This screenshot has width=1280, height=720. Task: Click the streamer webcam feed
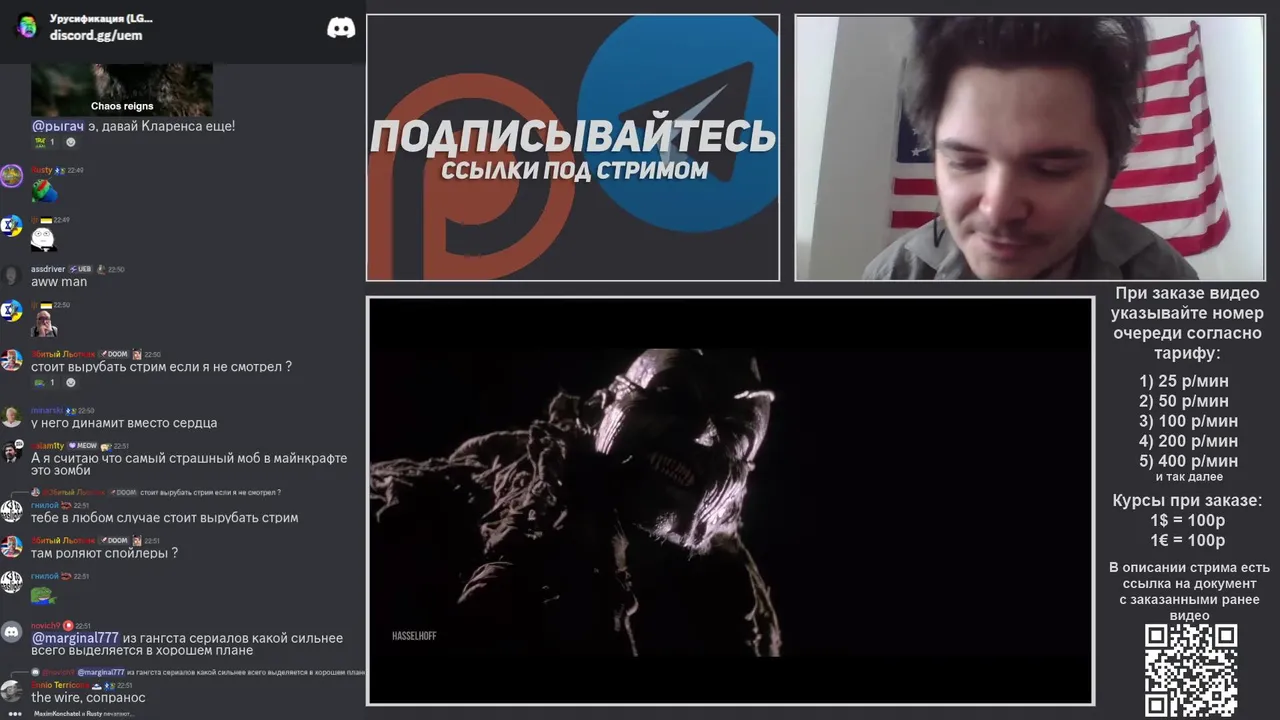pos(1030,148)
